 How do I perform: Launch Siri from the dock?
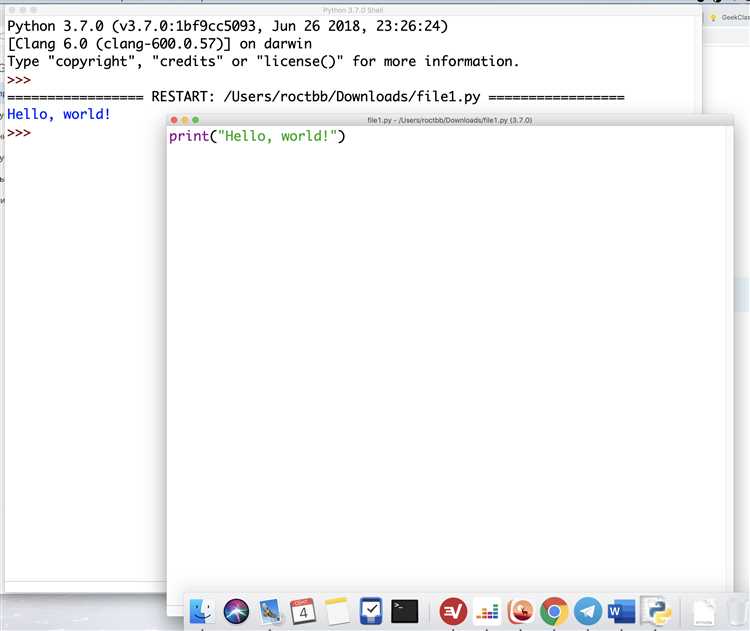236,611
